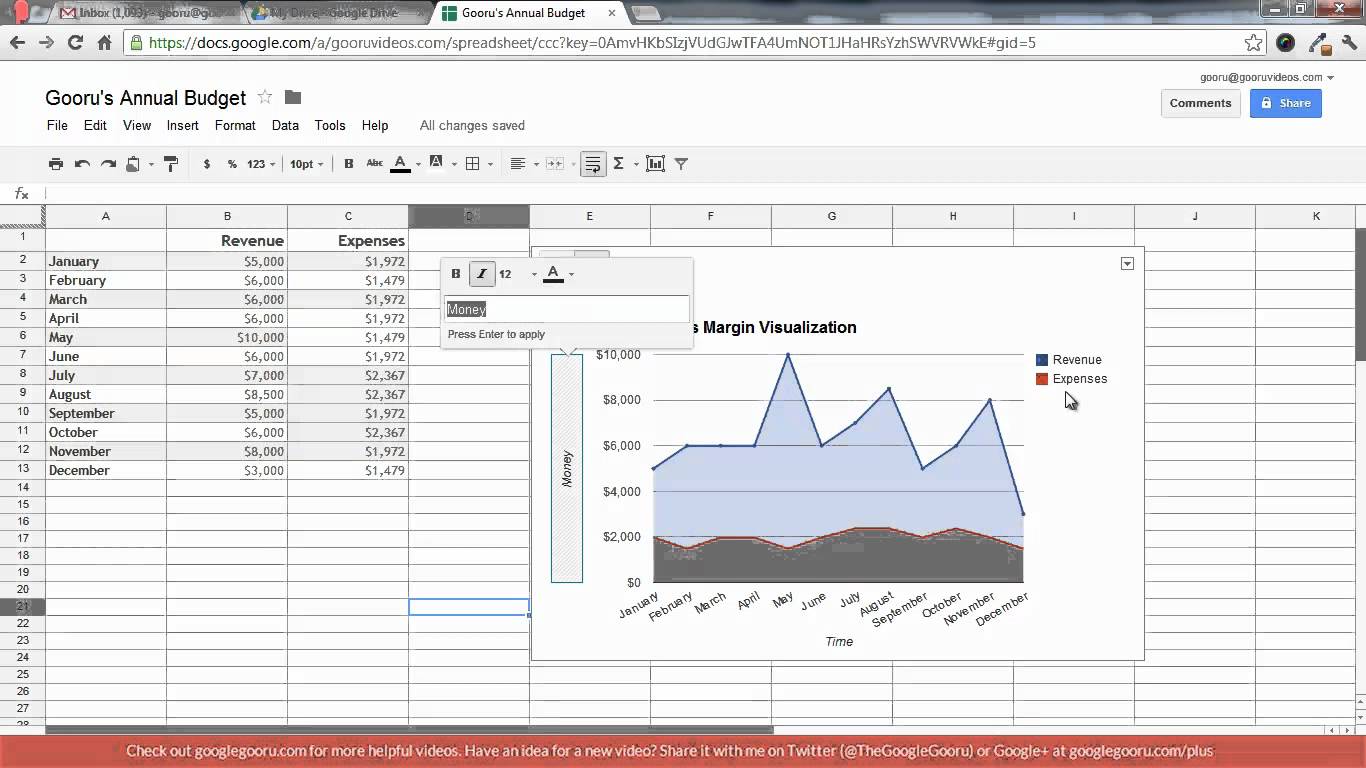This screenshot has width=1366, height=768.
Task: Open the View menu
Action: (137, 125)
